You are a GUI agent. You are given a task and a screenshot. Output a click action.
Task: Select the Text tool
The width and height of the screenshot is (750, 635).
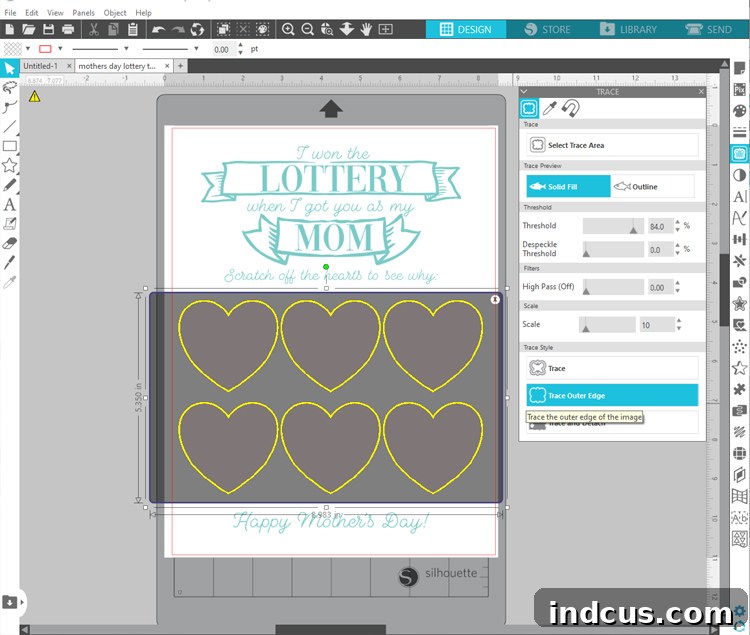(x=10, y=205)
